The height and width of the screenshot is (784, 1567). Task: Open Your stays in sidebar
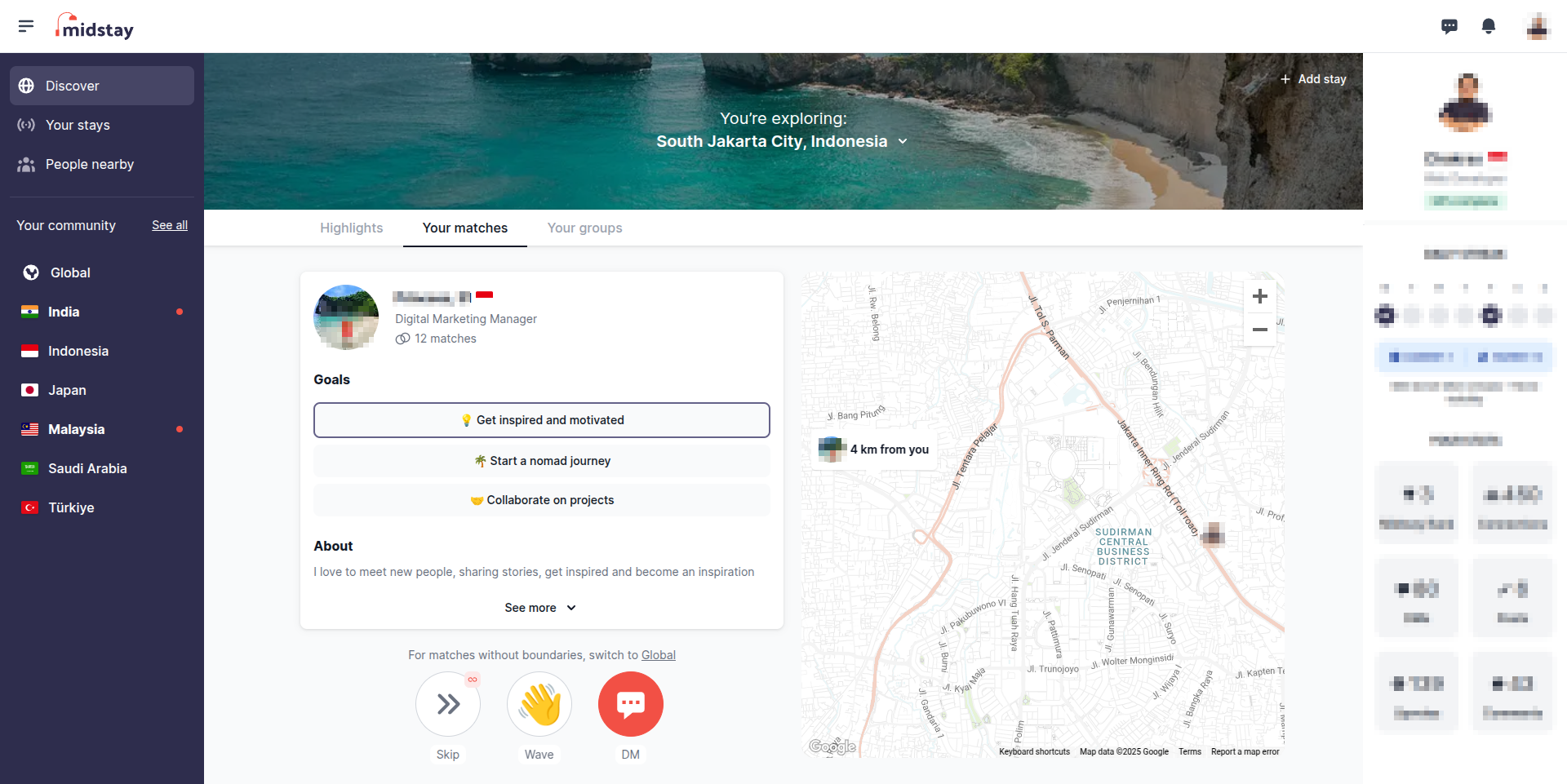102,125
